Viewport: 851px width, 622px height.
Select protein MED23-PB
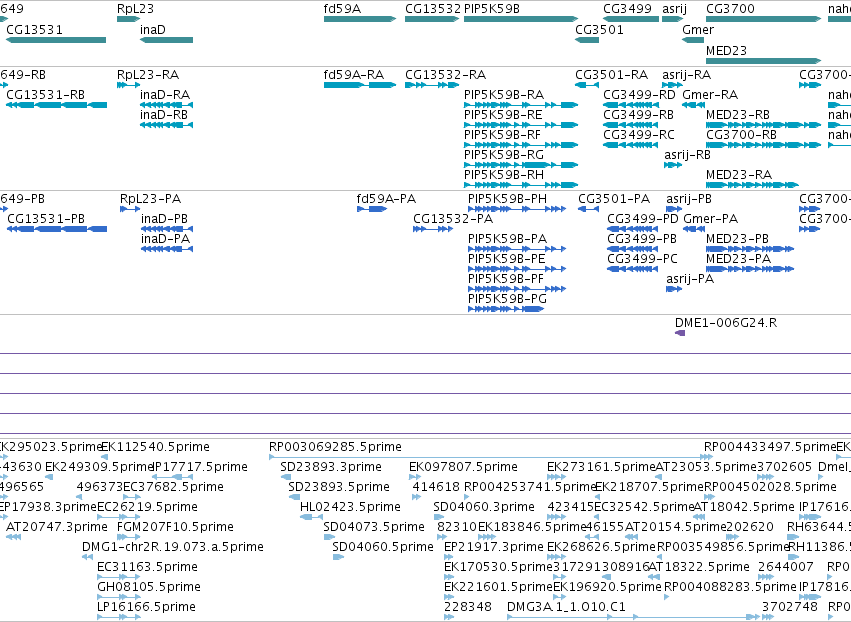tap(750, 249)
